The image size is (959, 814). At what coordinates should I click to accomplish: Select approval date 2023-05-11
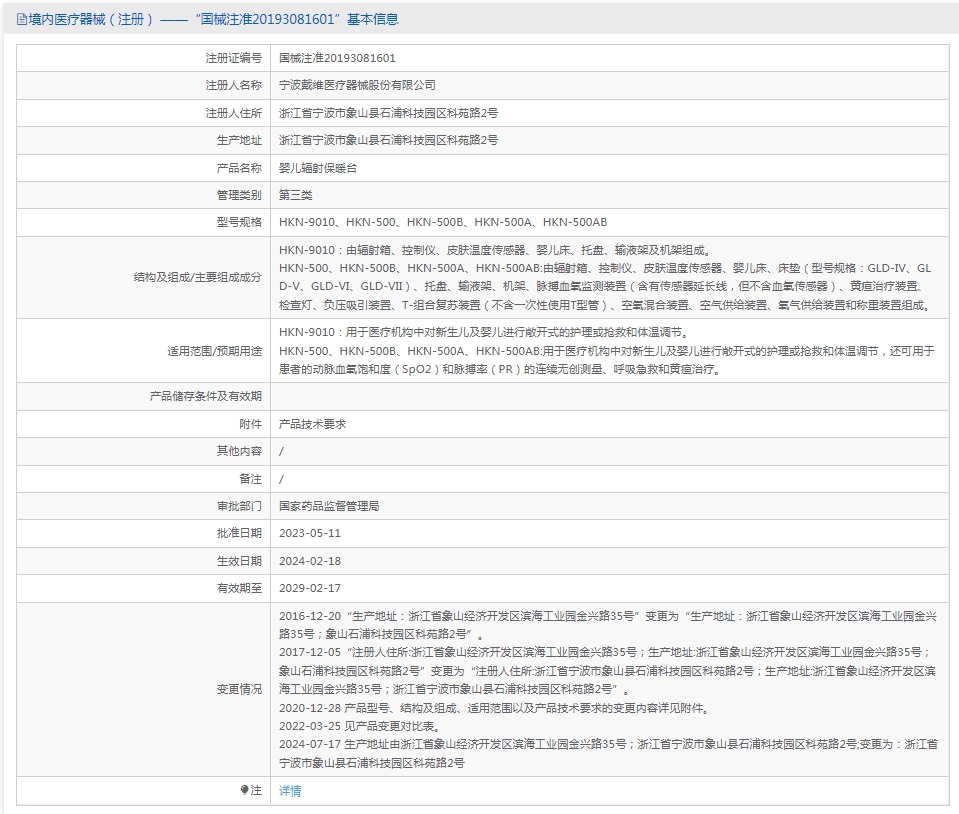310,533
